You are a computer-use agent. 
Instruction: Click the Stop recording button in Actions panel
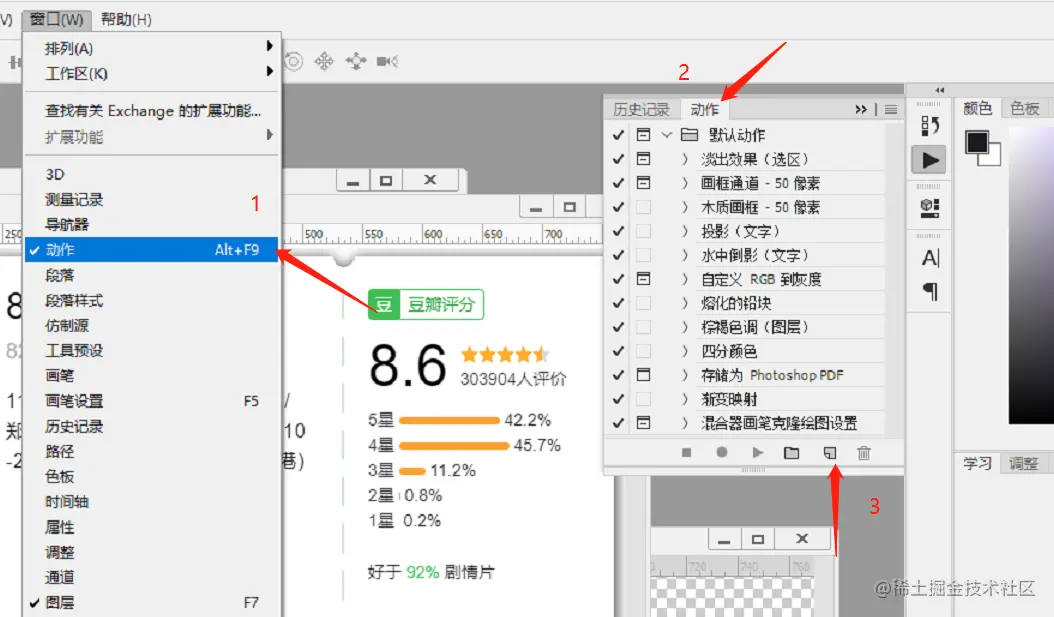coord(686,453)
